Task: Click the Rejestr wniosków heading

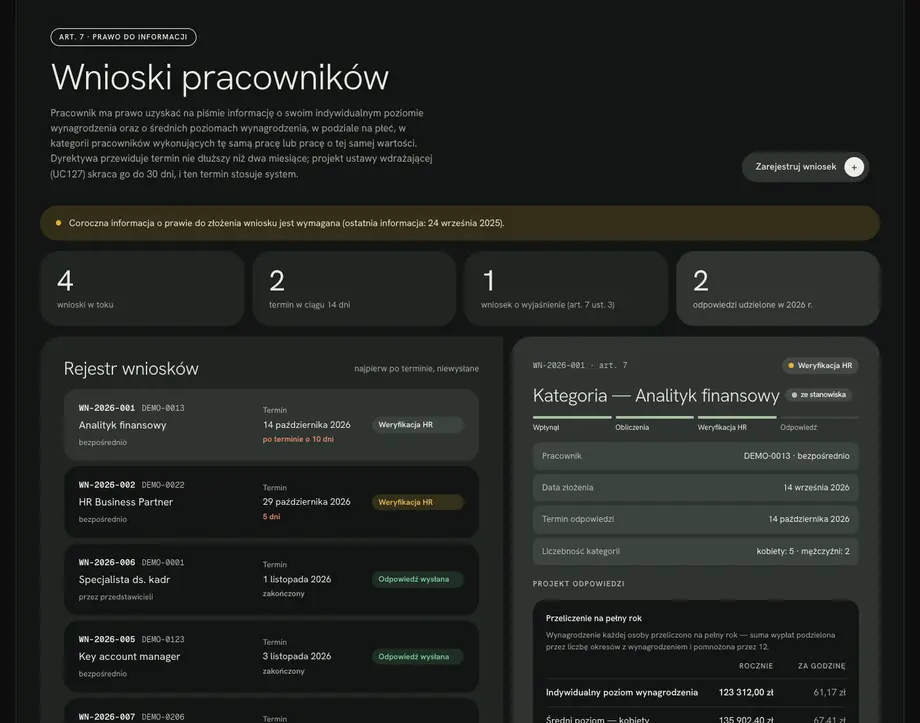Action: point(131,369)
